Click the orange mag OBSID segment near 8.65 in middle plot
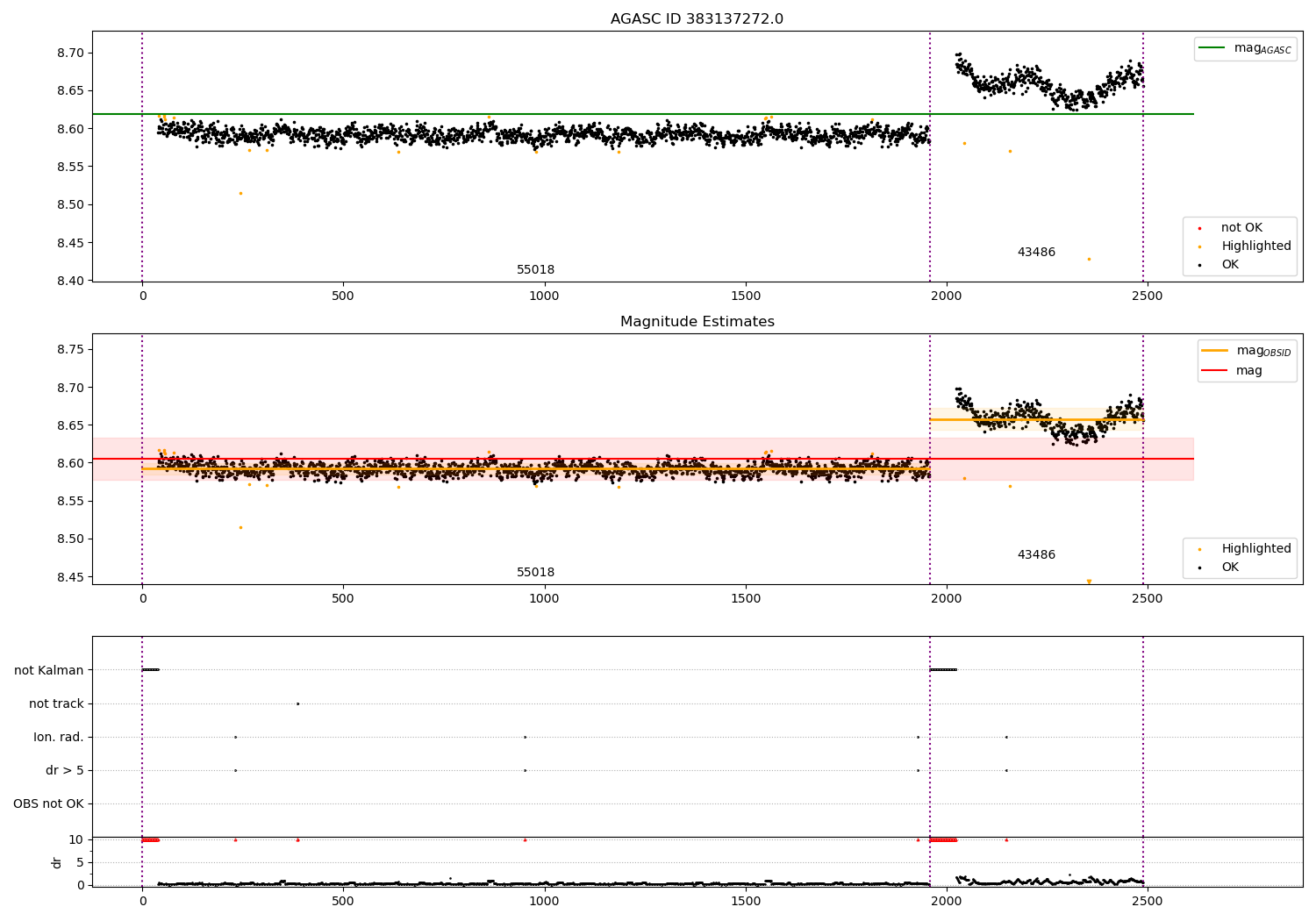This screenshot has width=1316, height=921. (x=1036, y=419)
